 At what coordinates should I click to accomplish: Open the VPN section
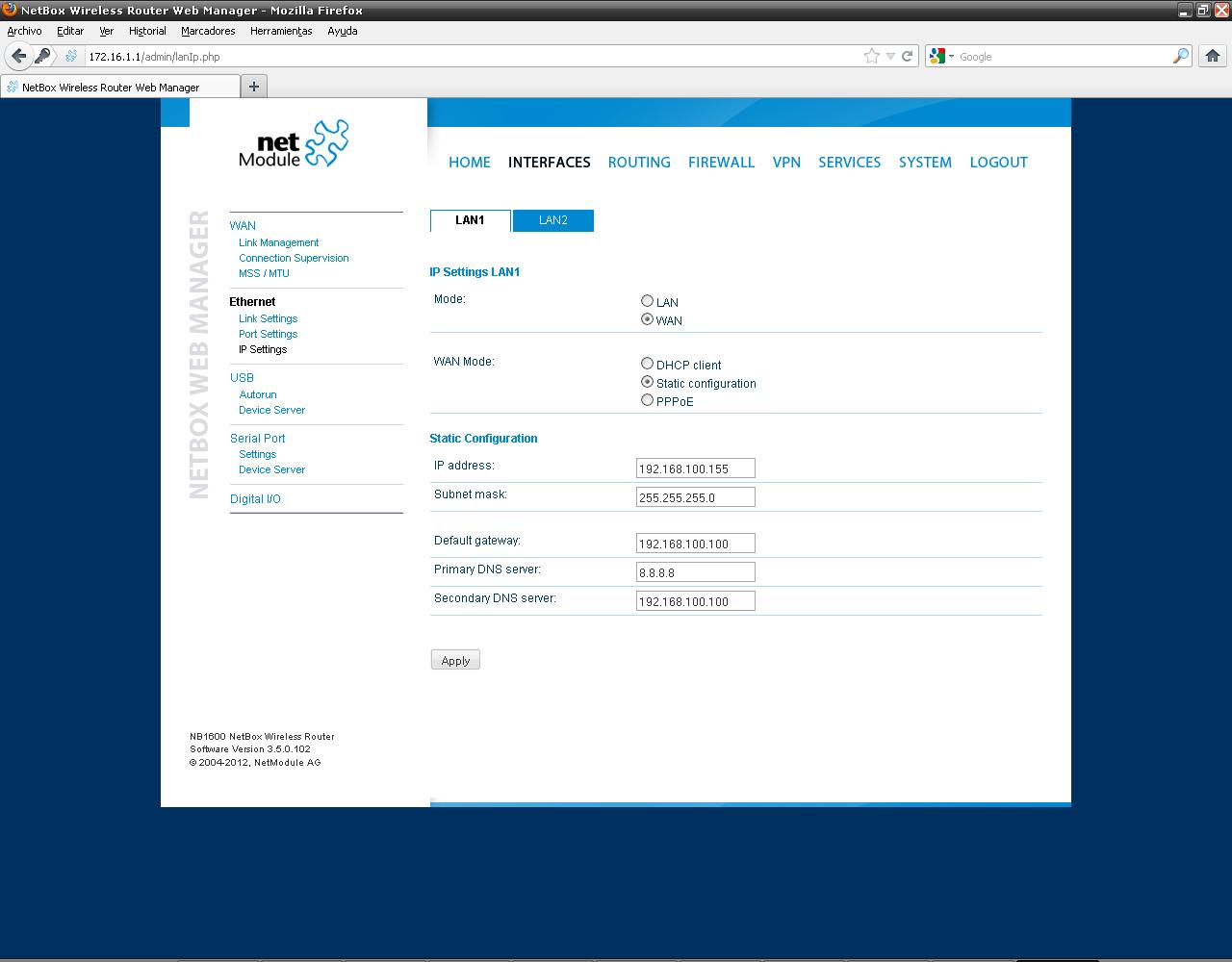(x=786, y=162)
